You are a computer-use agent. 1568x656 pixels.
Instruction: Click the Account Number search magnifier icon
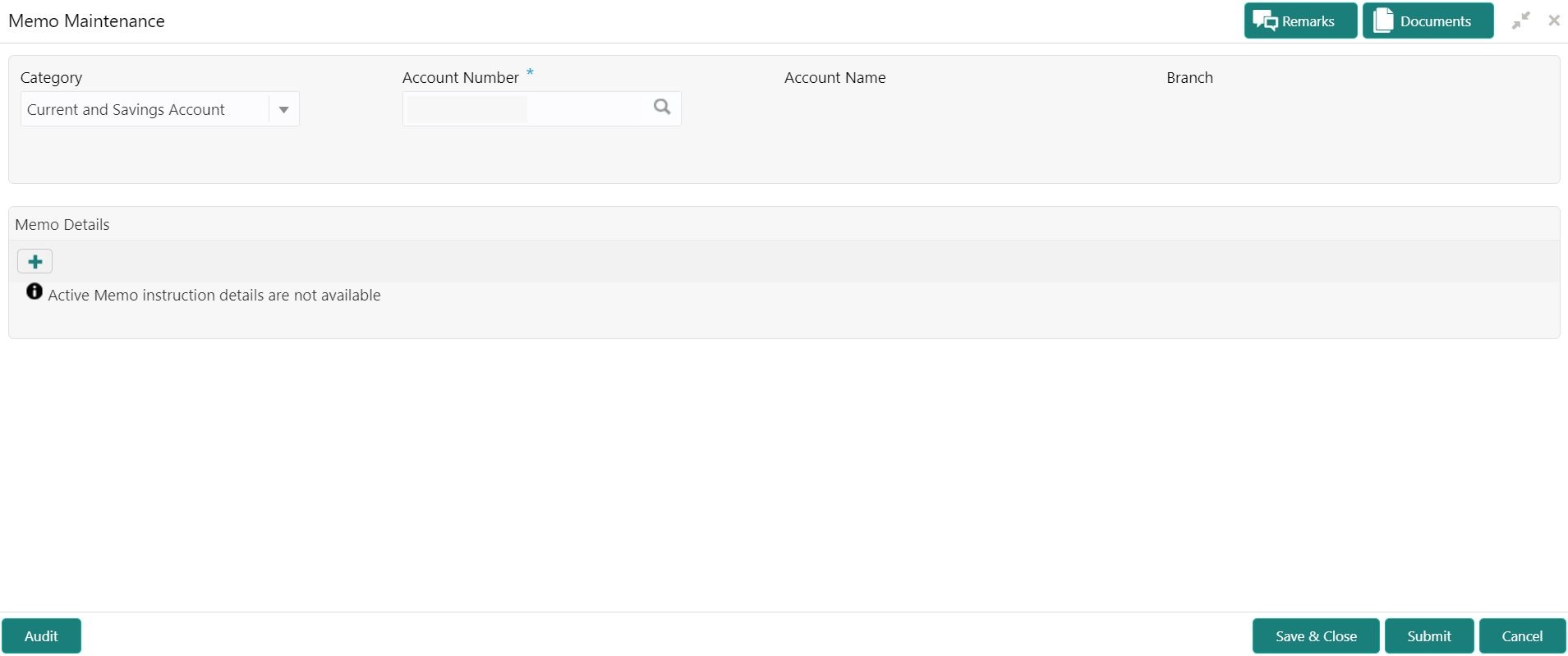coord(662,107)
